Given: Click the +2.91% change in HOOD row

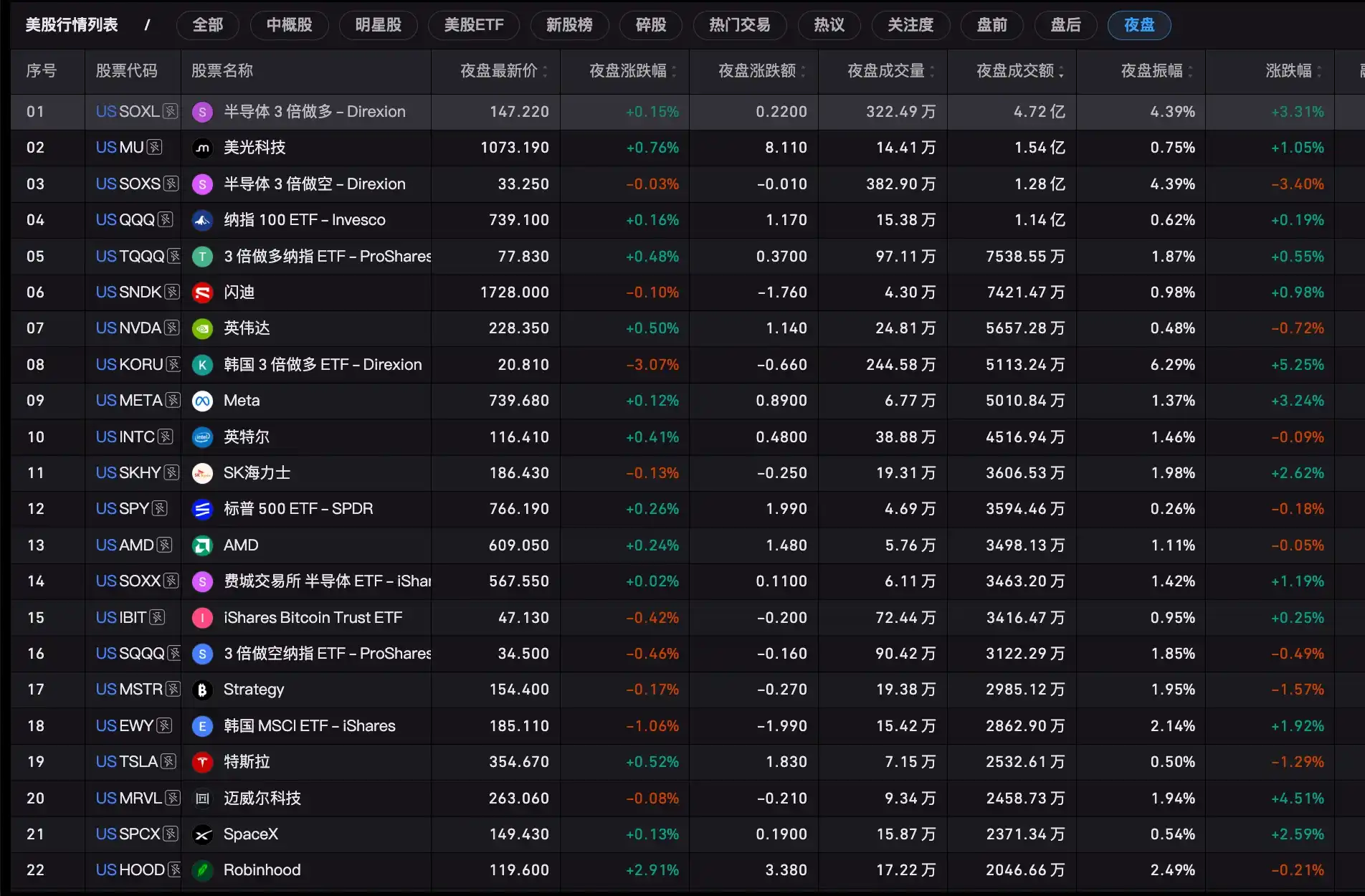Looking at the screenshot, I should point(652,870).
